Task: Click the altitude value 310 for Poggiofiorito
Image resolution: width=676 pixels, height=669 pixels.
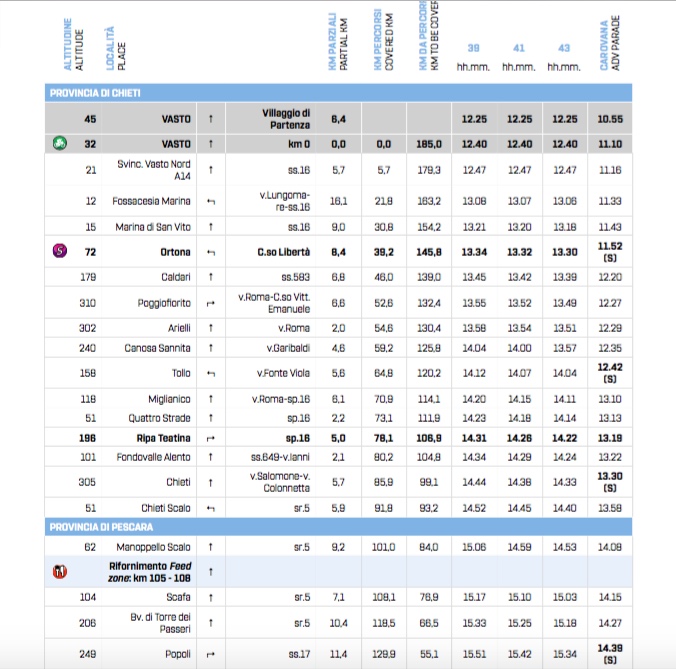Action: 88,303
